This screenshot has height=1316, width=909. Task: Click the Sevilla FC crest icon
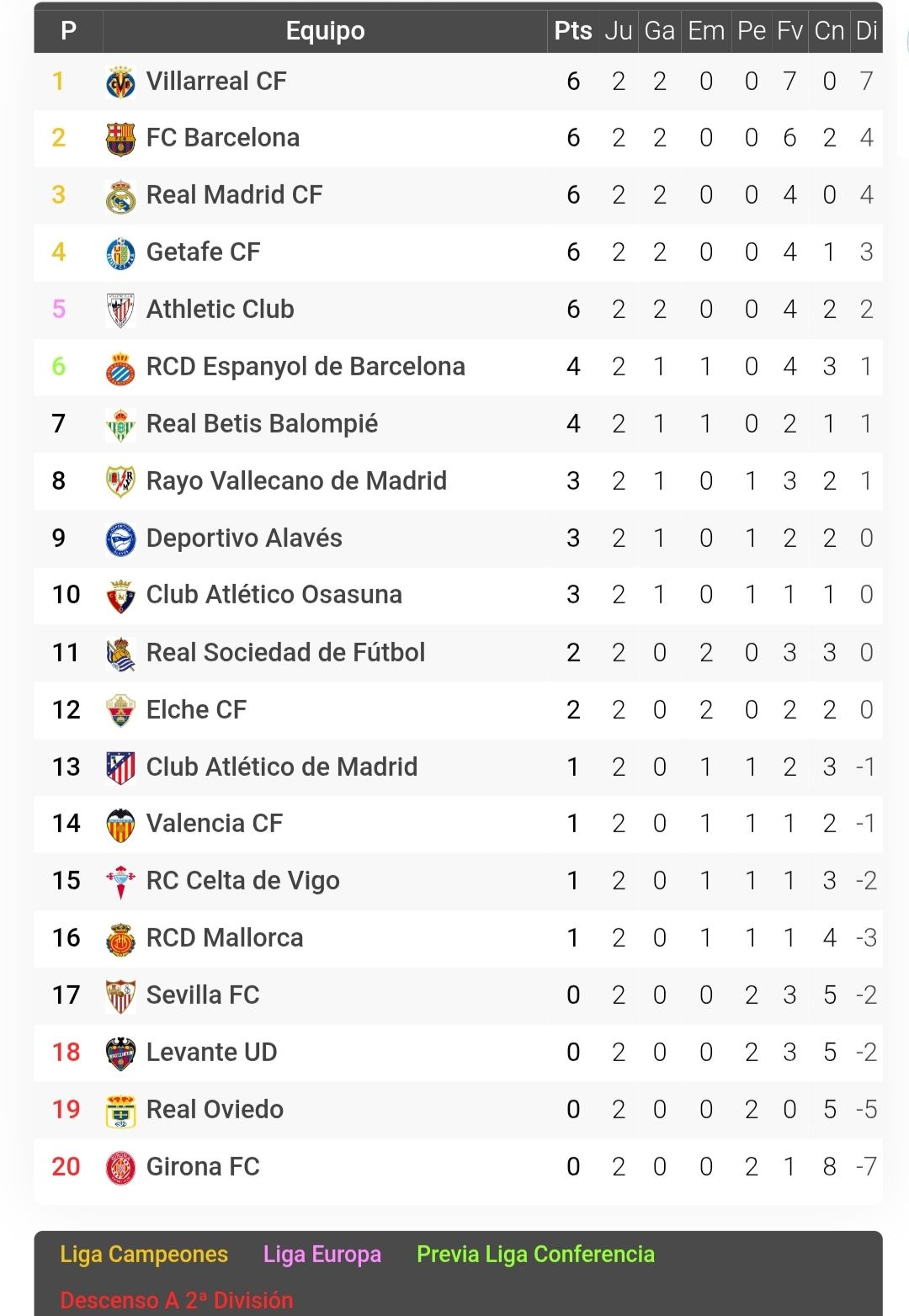[120, 995]
